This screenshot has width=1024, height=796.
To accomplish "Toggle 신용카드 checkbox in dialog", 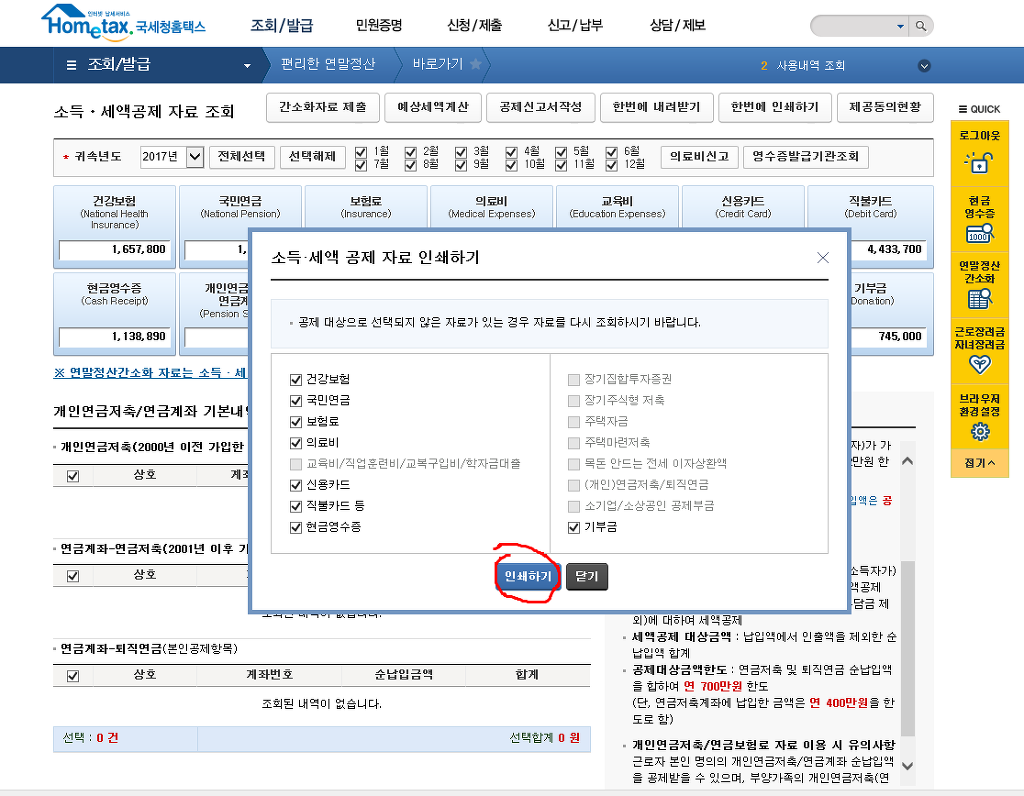I will point(296,485).
